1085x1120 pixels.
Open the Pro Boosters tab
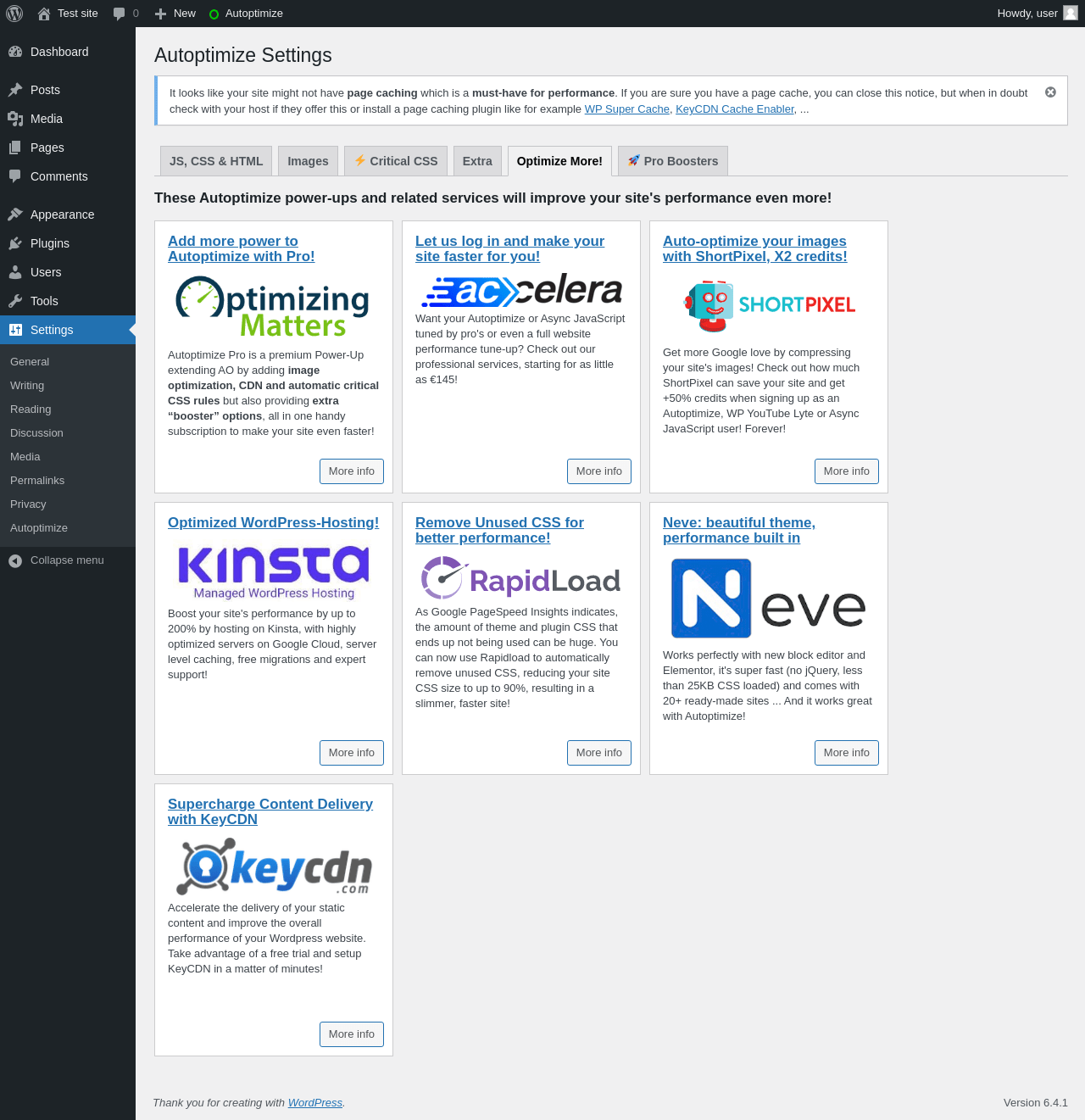pos(673,161)
